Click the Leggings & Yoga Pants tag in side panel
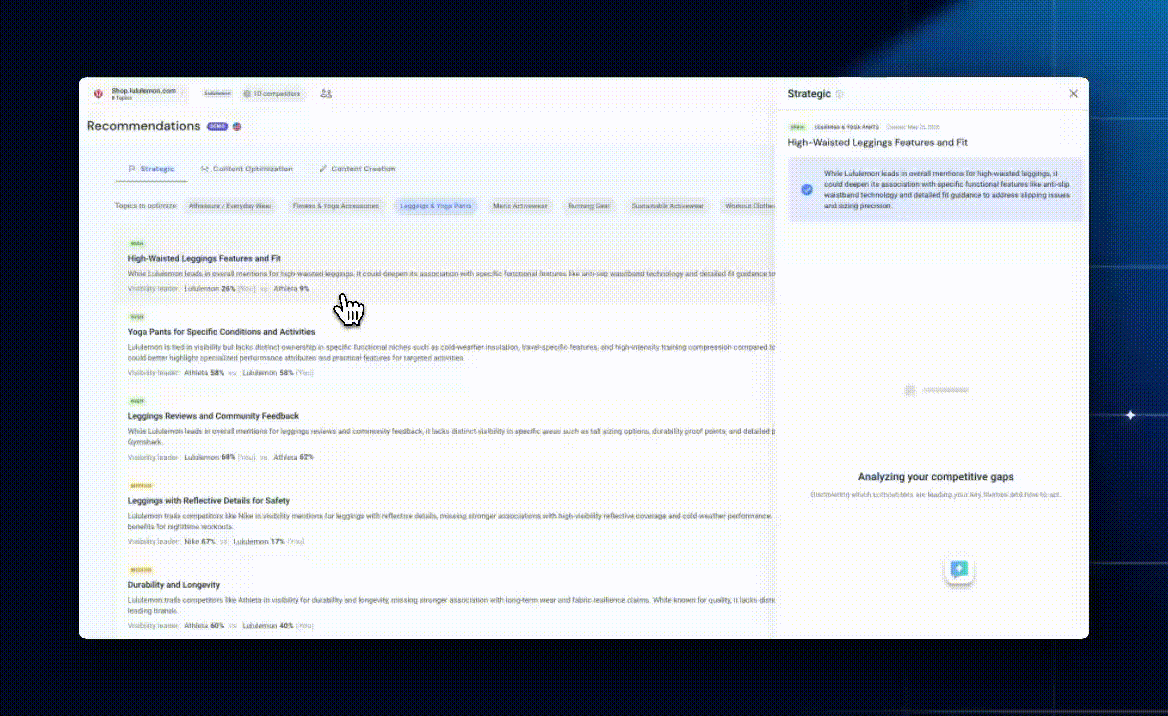Viewport: 1168px width, 716px height. point(846,127)
